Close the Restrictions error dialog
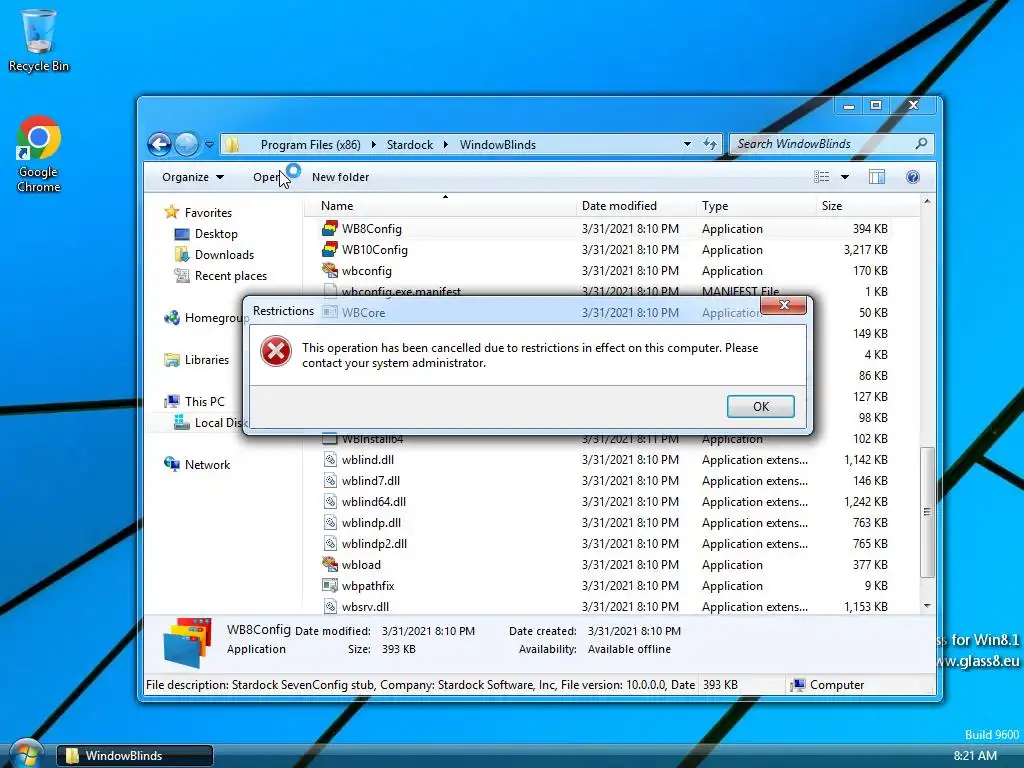1024x768 pixels. [x=784, y=305]
